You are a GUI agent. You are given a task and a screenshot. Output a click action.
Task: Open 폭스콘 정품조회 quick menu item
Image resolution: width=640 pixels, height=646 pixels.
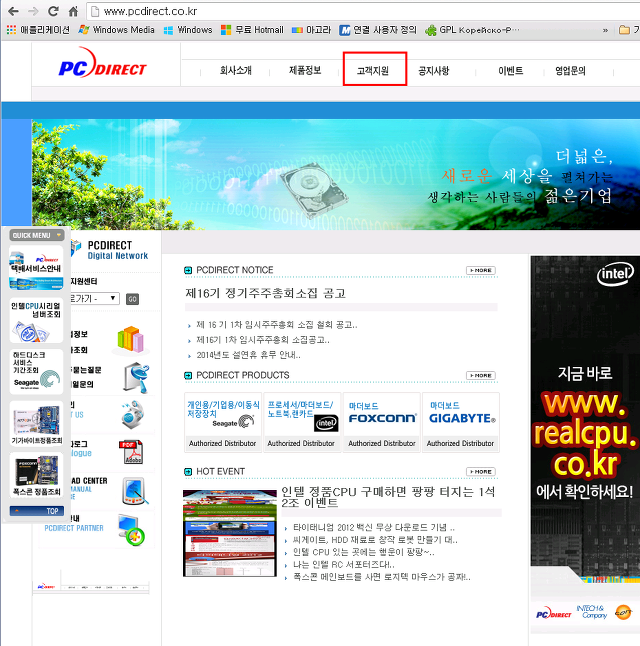pyautogui.click(x=36, y=475)
